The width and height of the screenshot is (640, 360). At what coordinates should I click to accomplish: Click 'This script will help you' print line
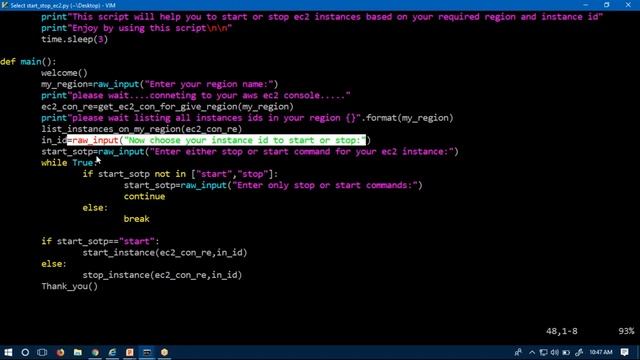coord(322,17)
